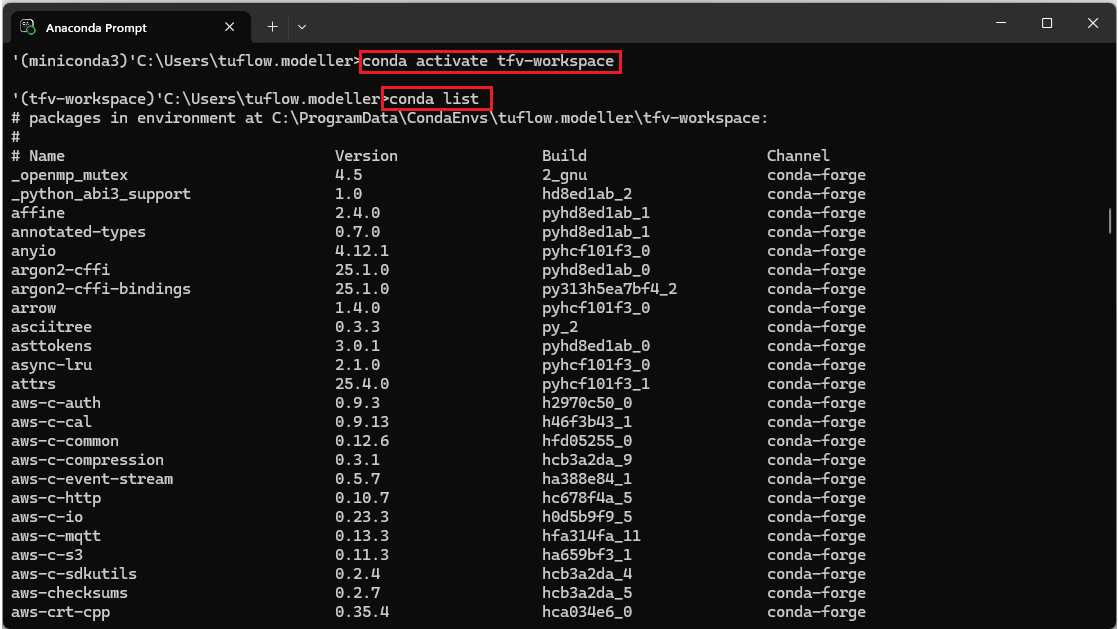Click the vertical scrollbar thumb
Image resolution: width=1118 pixels, height=629 pixels.
1110,219
